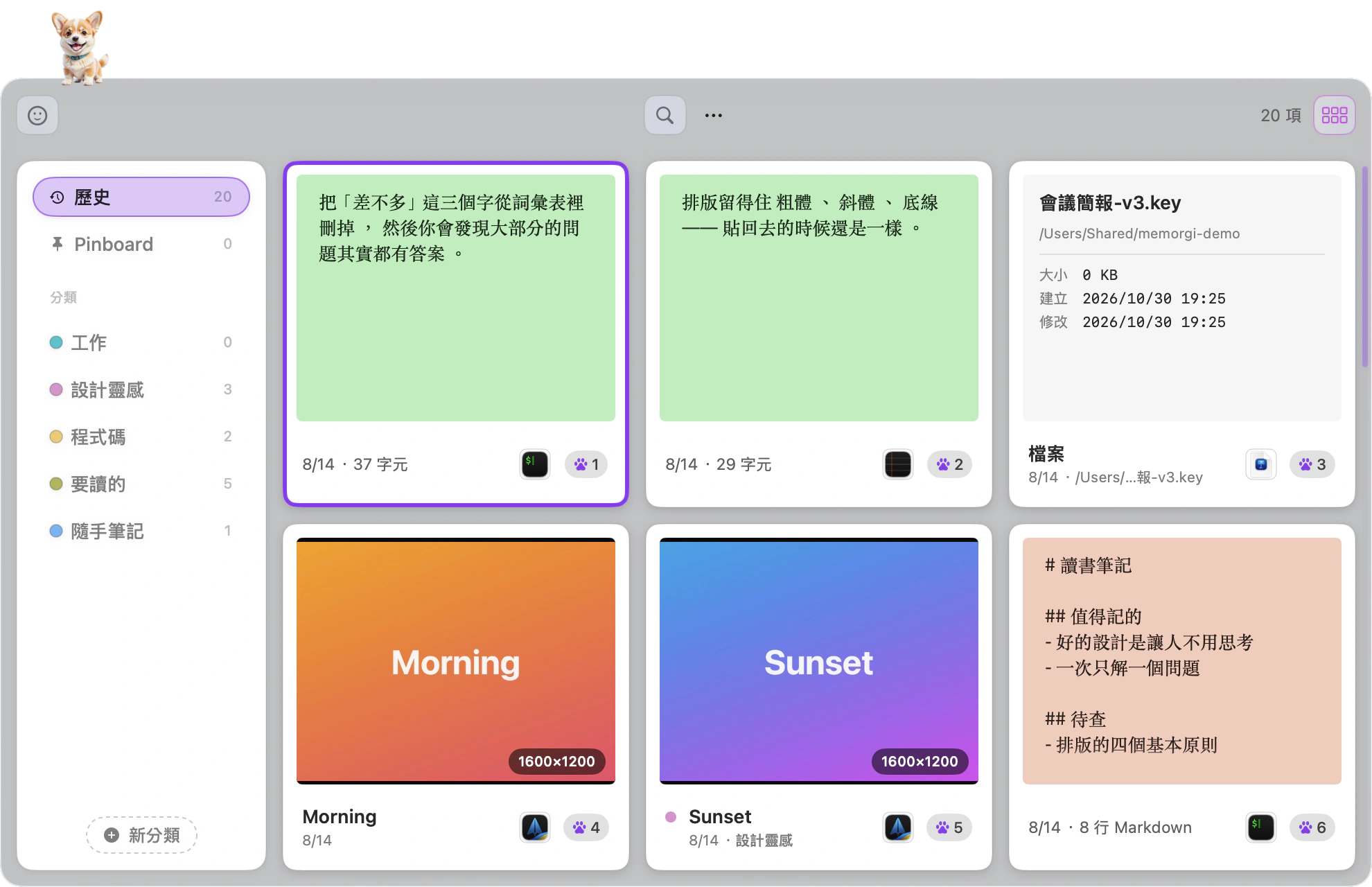This screenshot has width=1372, height=887.
Task: Click the 8/14 · 8 行 Markdown caption
Action: 1110,827
